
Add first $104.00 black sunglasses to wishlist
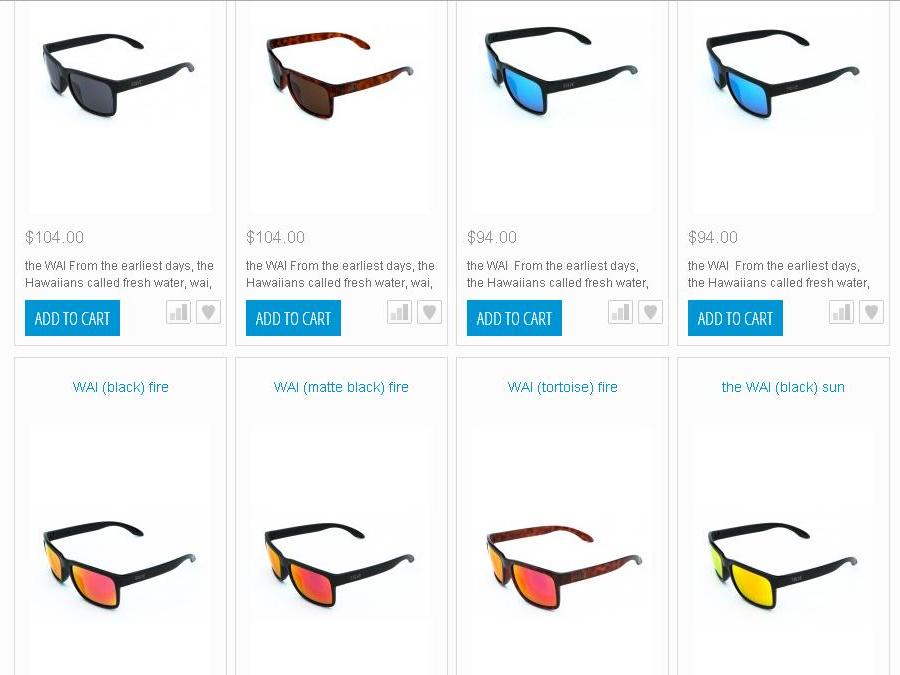coord(208,312)
